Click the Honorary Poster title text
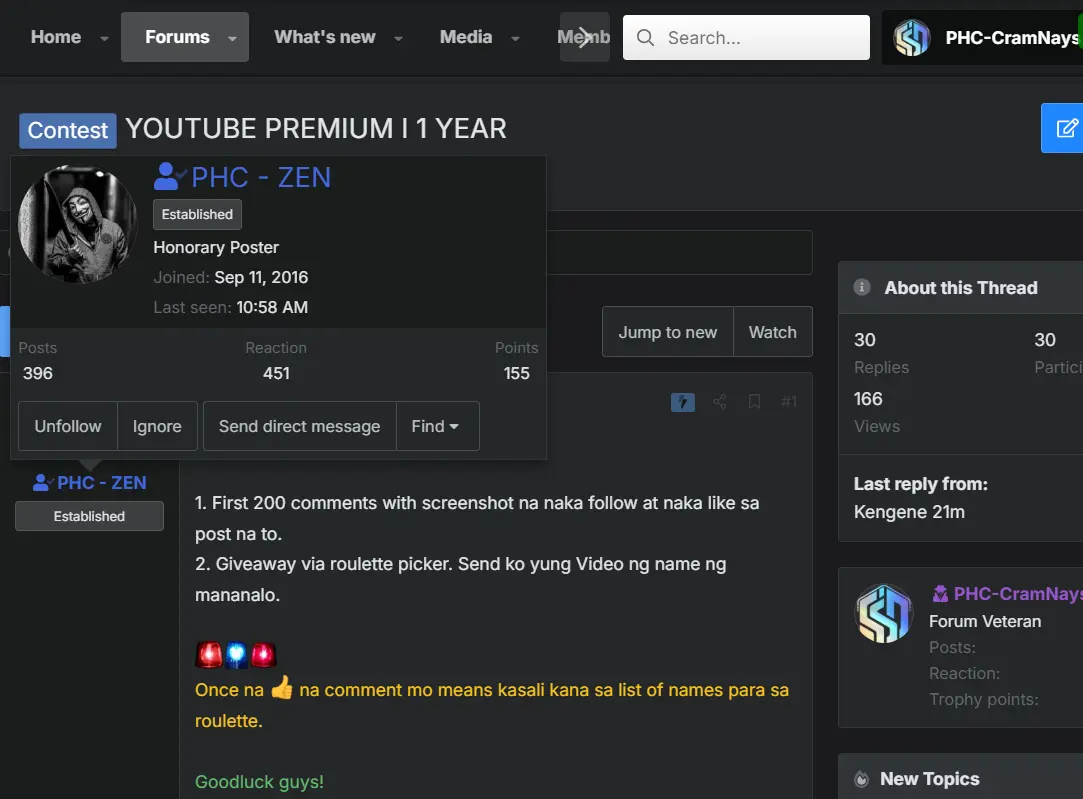 pos(216,247)
